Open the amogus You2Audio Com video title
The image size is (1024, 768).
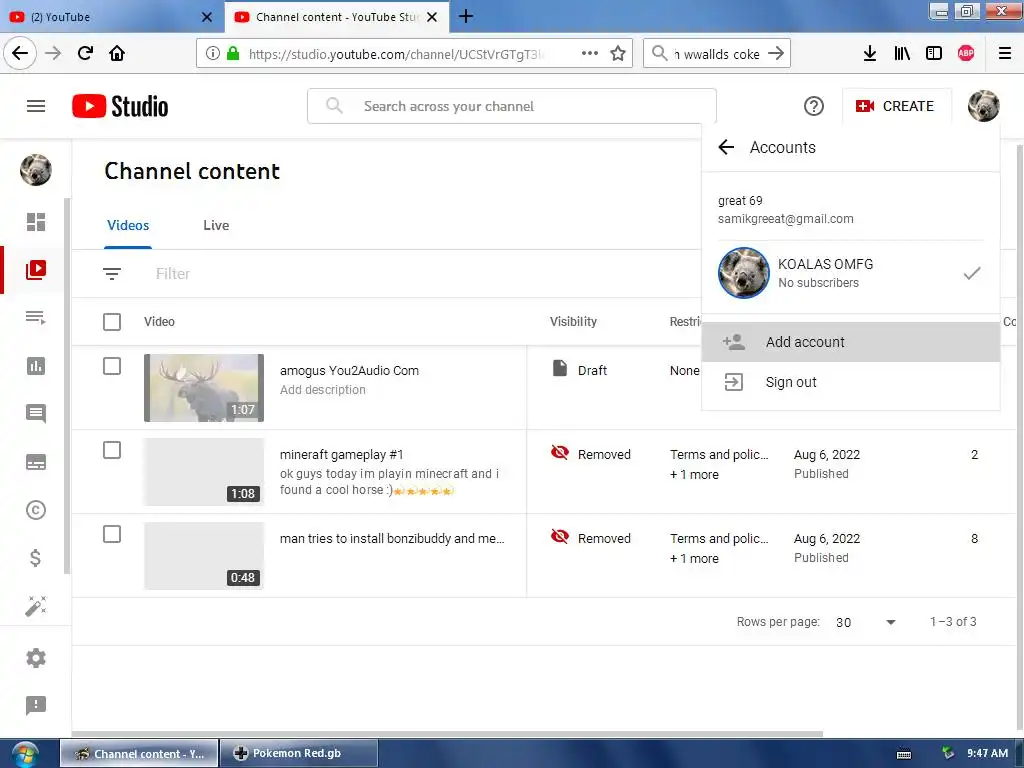pos(349,370)
